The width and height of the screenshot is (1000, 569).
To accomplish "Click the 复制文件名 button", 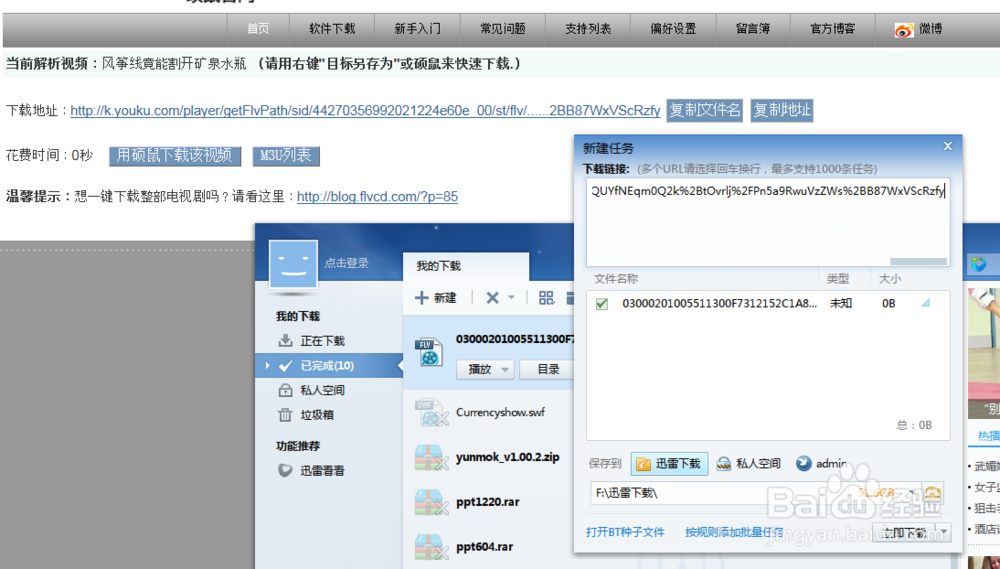I will coord(705,110).
